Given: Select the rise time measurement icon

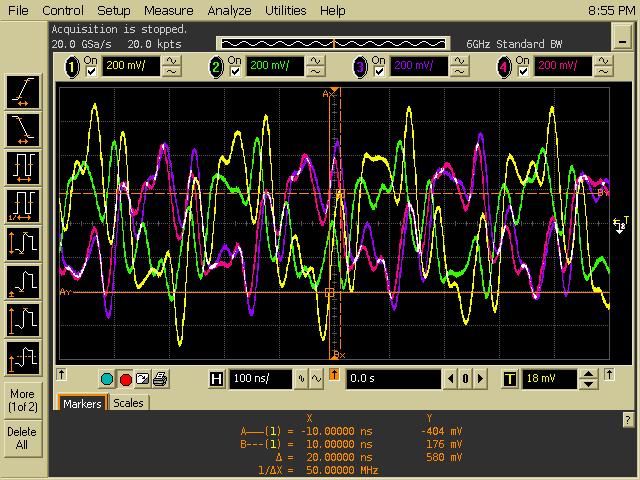Looking at the screenshot, I should click(x=22, y=92).
